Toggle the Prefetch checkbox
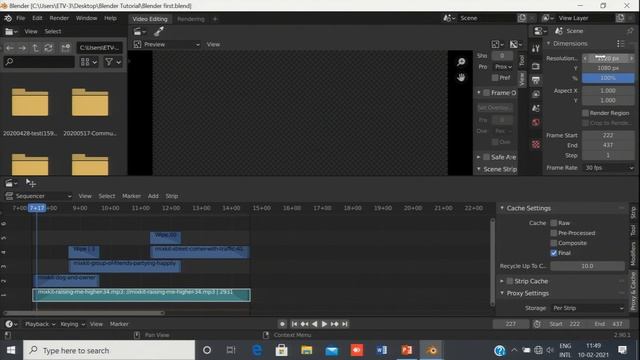 click(x=495, y=78)
